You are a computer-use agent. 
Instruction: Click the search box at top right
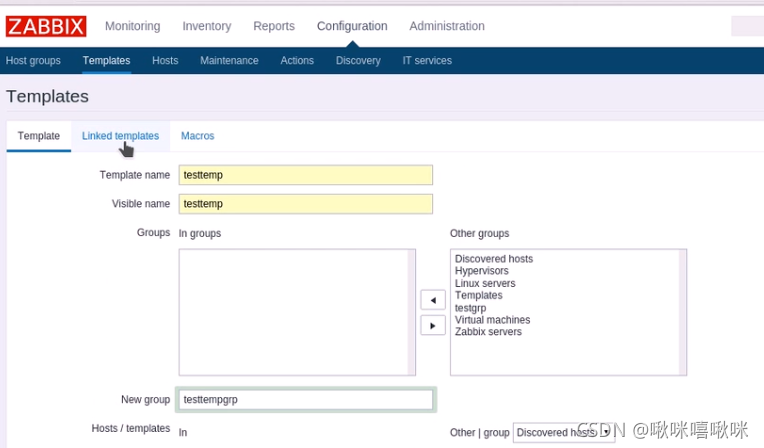point(747,26)
